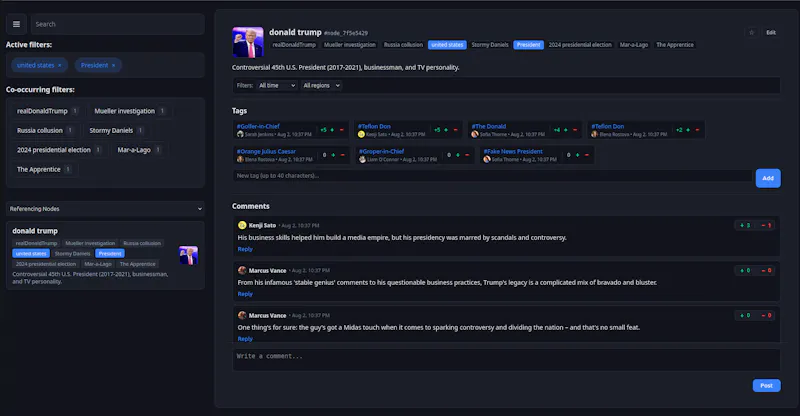This screenshot has width=800, height=416.
Task: Downvote Kenji Sato's #Teflon Don tag
Action: pos(456,130)
